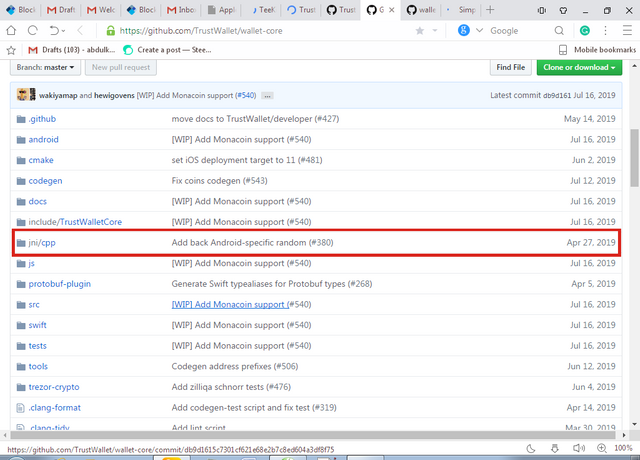
Task: Click the vertical scrollbar thumb
Action: [635, 158]
